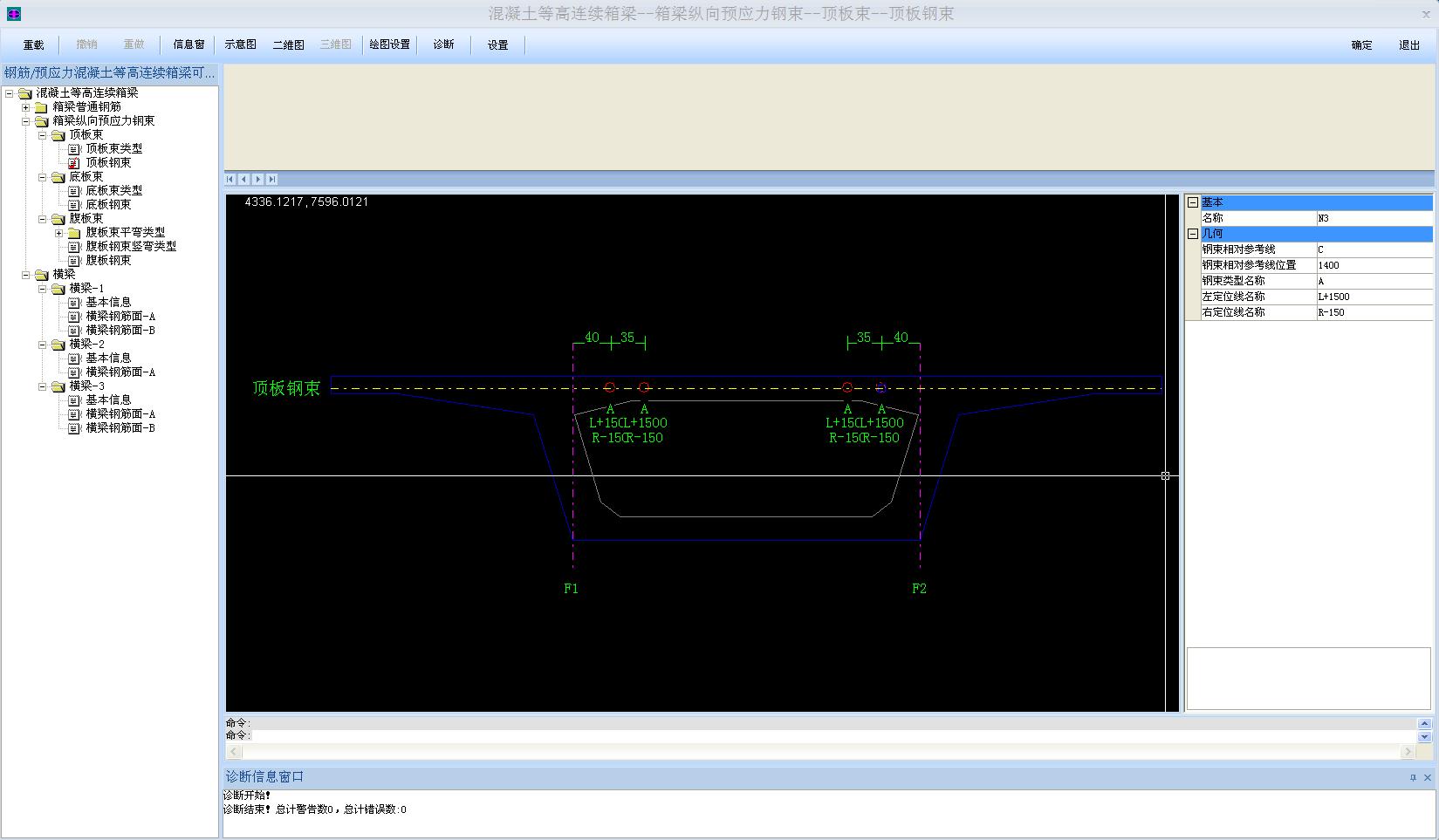Open 基本信息 under 横梁-2
Viewport: 1439px width, 840px height.
point(108,359)
